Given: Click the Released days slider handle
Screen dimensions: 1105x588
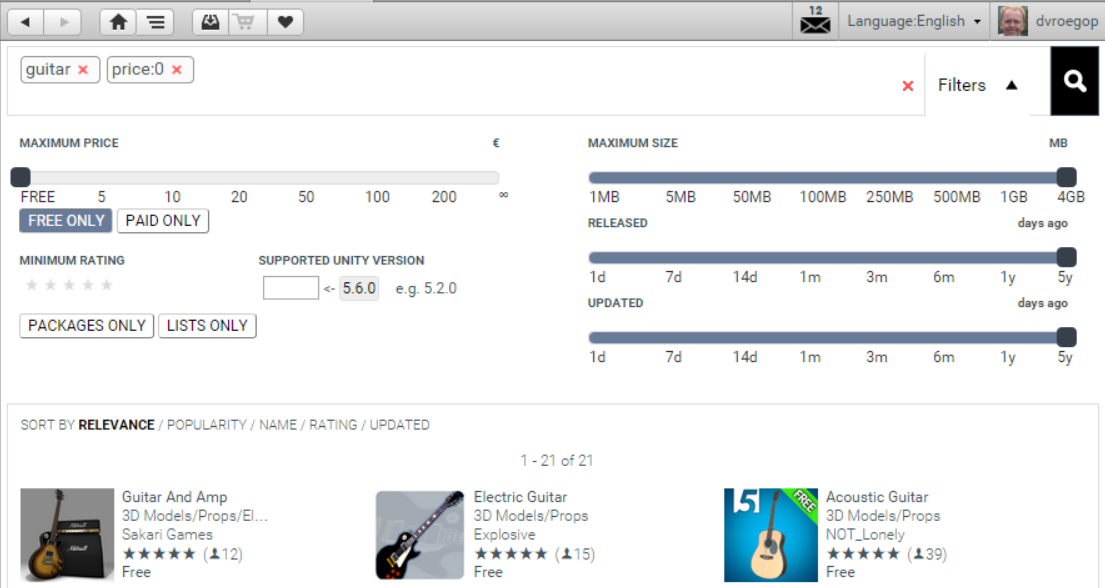Looking at the screenshot, I should pos(1067,257).
